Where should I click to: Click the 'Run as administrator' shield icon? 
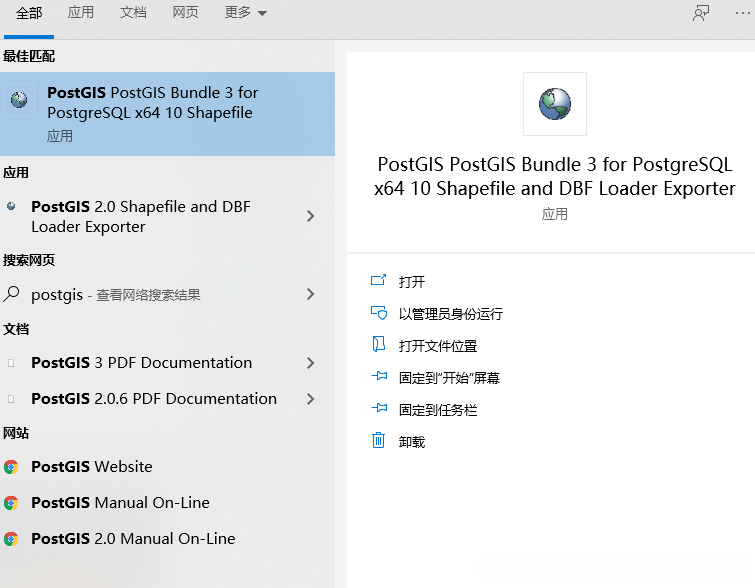[x=378, y=313]
